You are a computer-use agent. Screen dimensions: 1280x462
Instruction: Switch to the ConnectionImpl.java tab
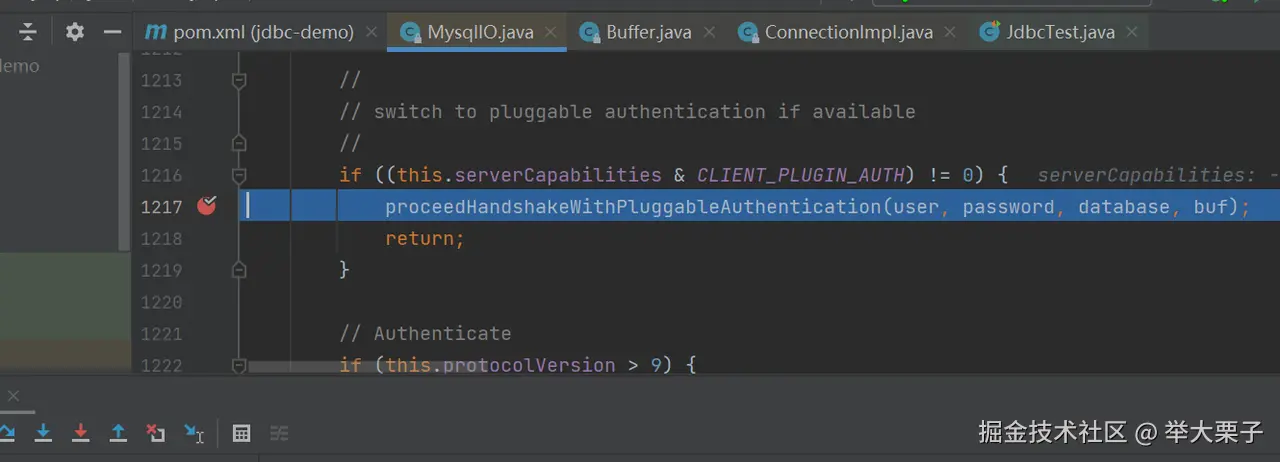pyautogui.click(x=848, y=32)
